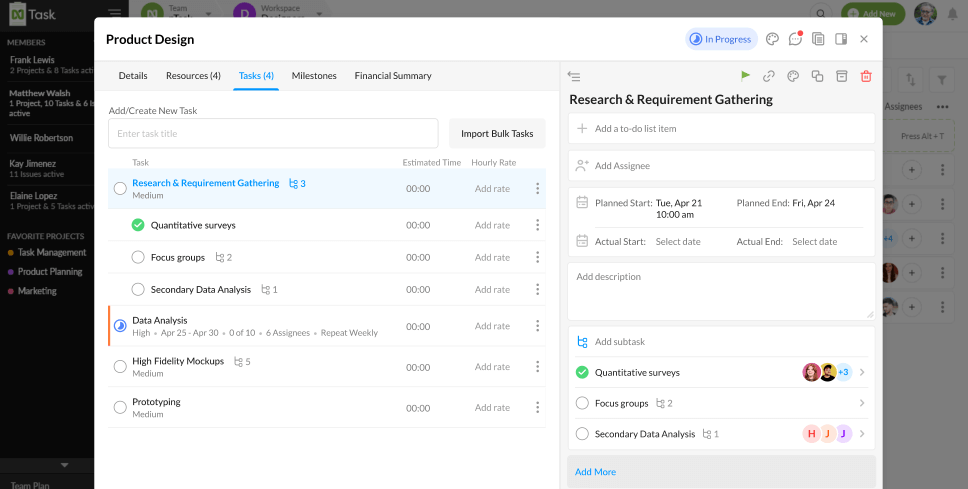This screenshot has width=968, height=489.
Task: Open the Financial Summary tab
Action: 393,75
